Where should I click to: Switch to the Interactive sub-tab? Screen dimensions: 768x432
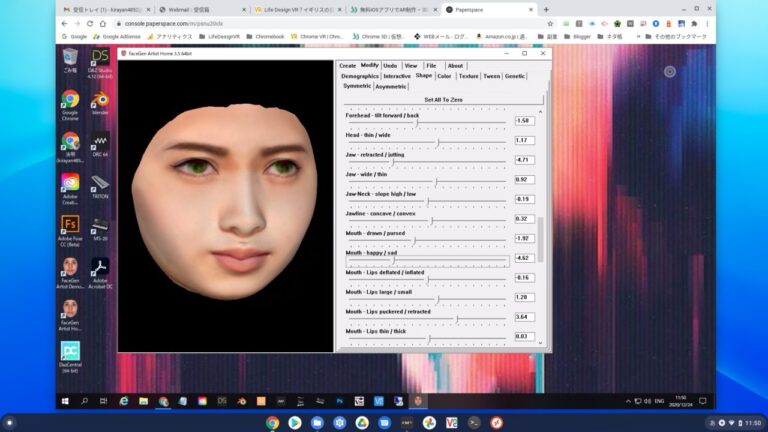click(397, 76)
